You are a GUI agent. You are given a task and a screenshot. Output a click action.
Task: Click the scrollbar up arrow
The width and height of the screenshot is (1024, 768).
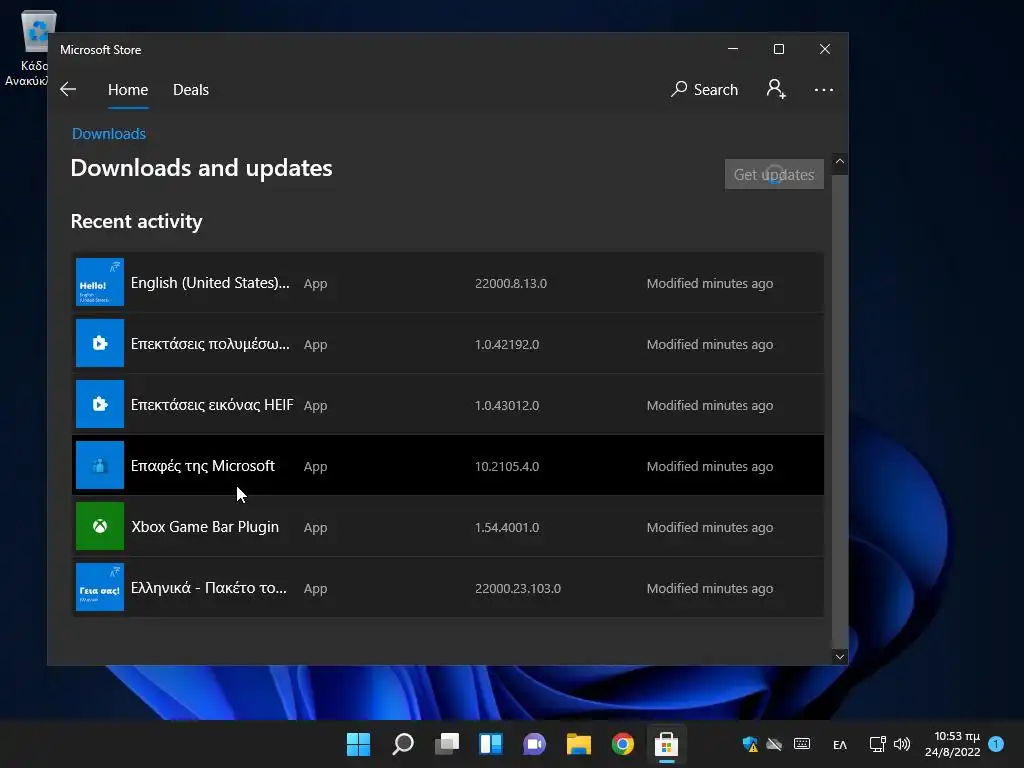840,161
